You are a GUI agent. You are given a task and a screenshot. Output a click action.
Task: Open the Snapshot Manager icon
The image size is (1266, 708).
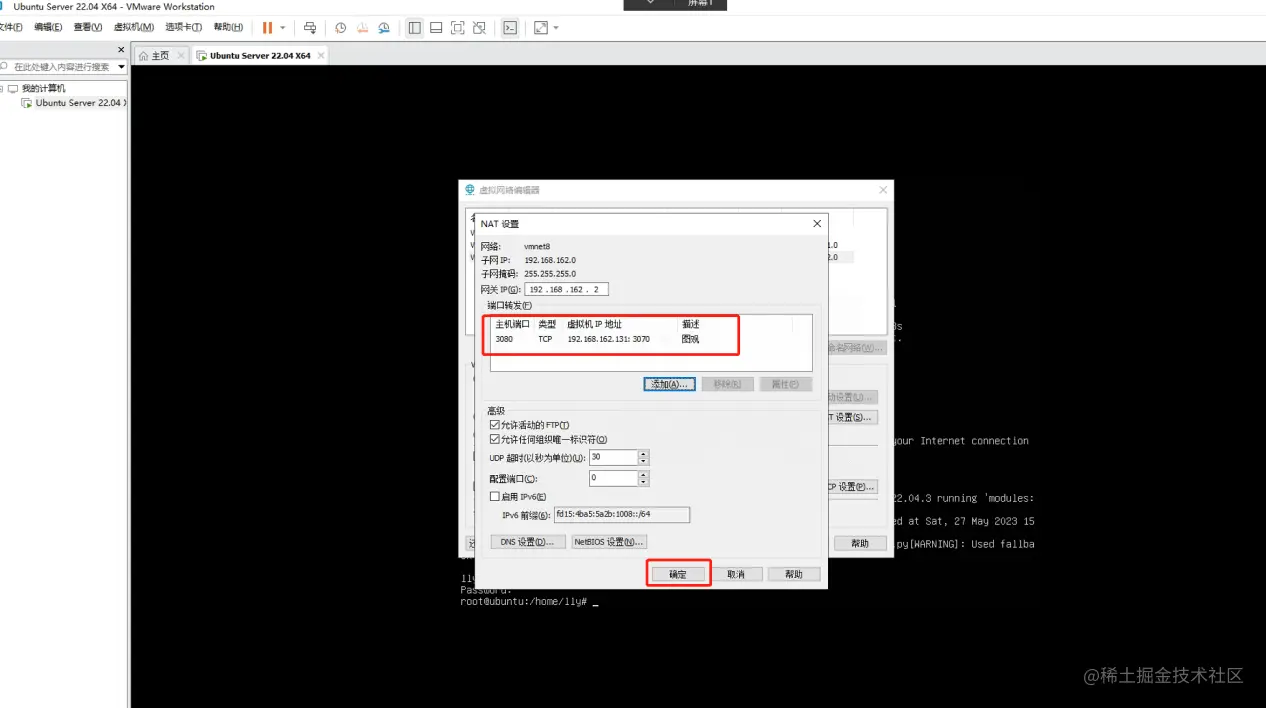click(x=383, y=27)
